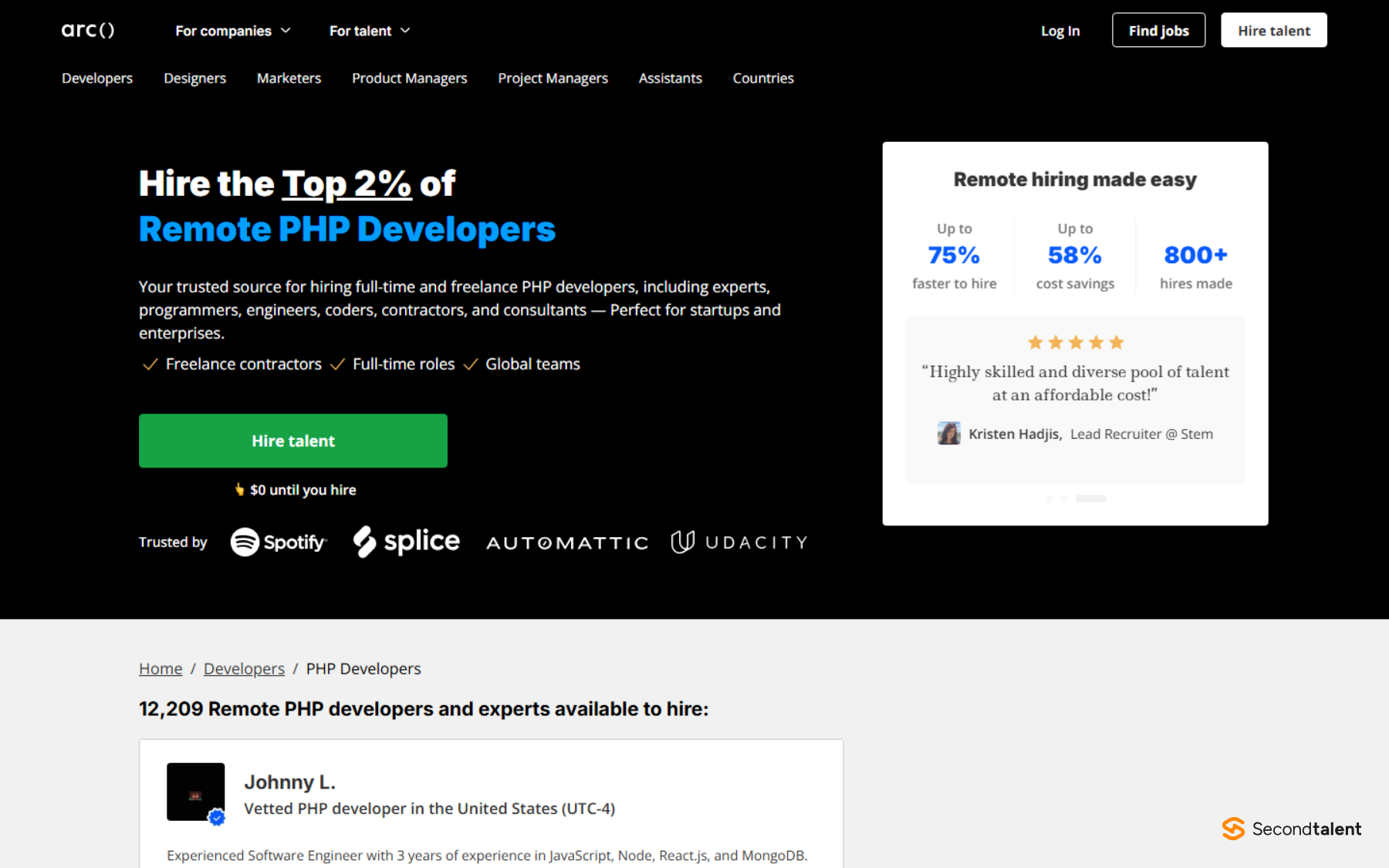Expand the For companies dropdown
This screenshot has width=1389, height=868.
(x=233, y=31)
